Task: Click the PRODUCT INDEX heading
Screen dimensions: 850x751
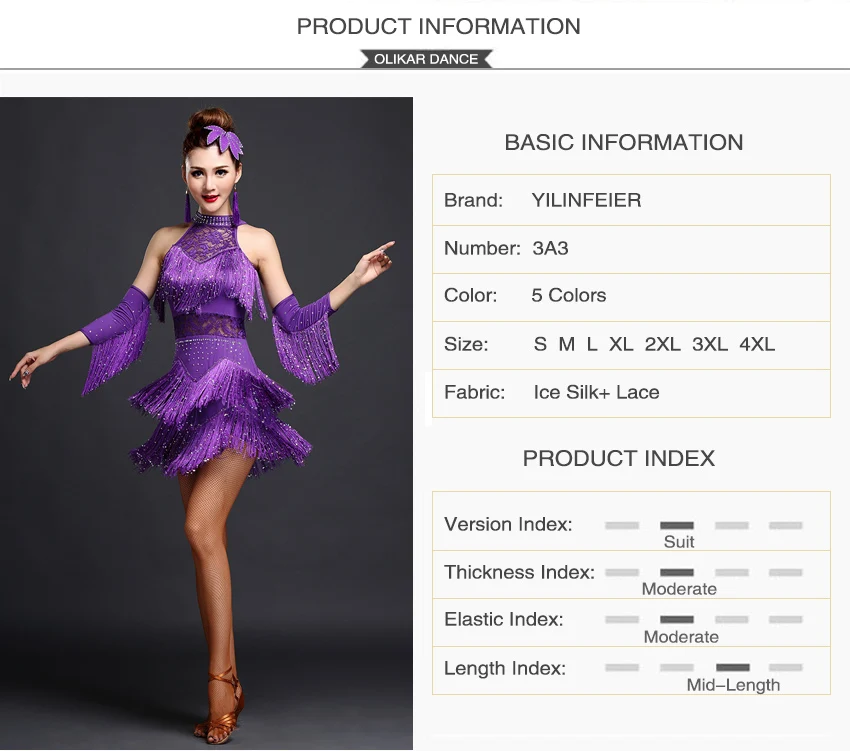Action: point(619,459)
